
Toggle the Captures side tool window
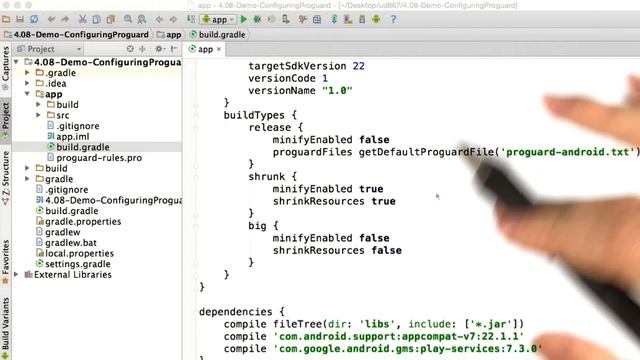point(5,68)
